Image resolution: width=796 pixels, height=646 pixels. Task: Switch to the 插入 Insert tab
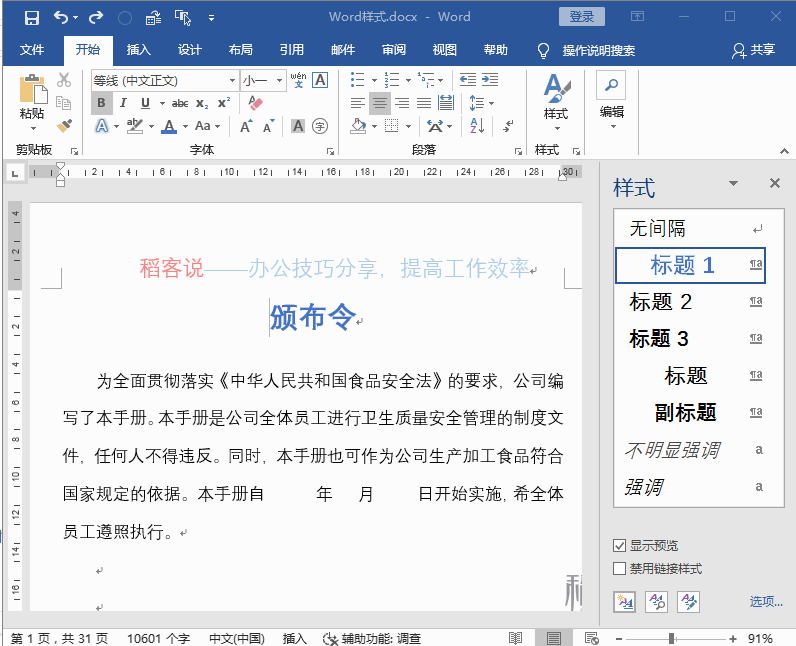pos(139,50)
